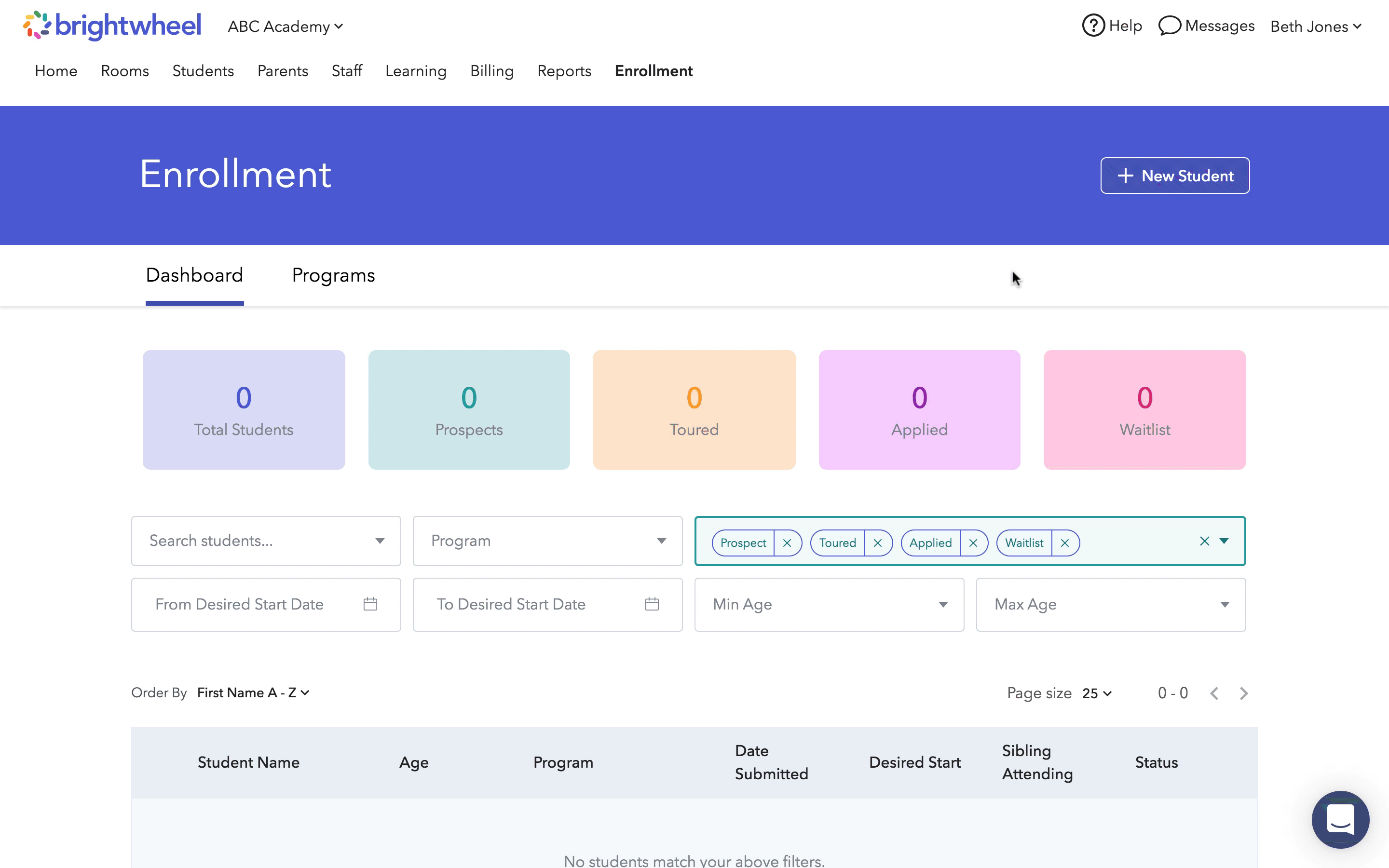Toggle Applied enrollment status filter
Image resolution: width=1389 pixels, height=868 pixels.
(x=972, y=542)
